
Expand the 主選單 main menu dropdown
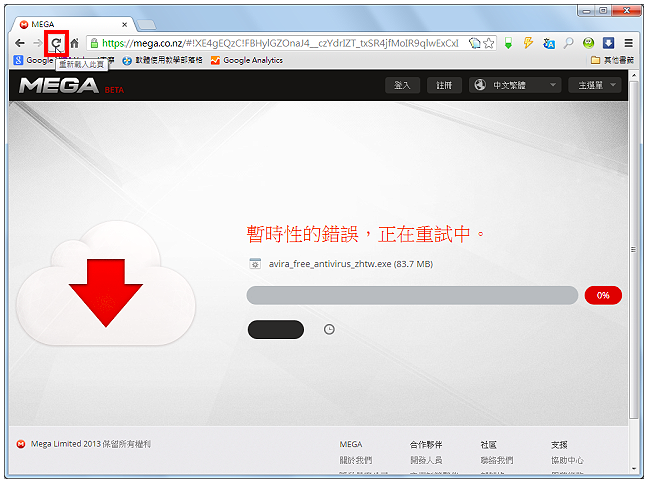coord(595,85)
